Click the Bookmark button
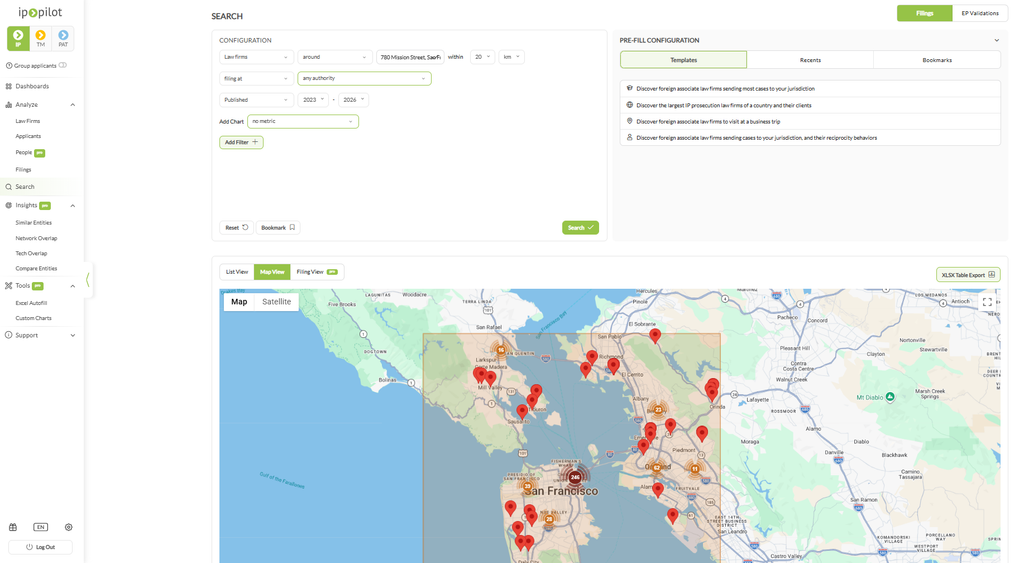Viewport: 1024px width, 563px height. pos(278,228)
